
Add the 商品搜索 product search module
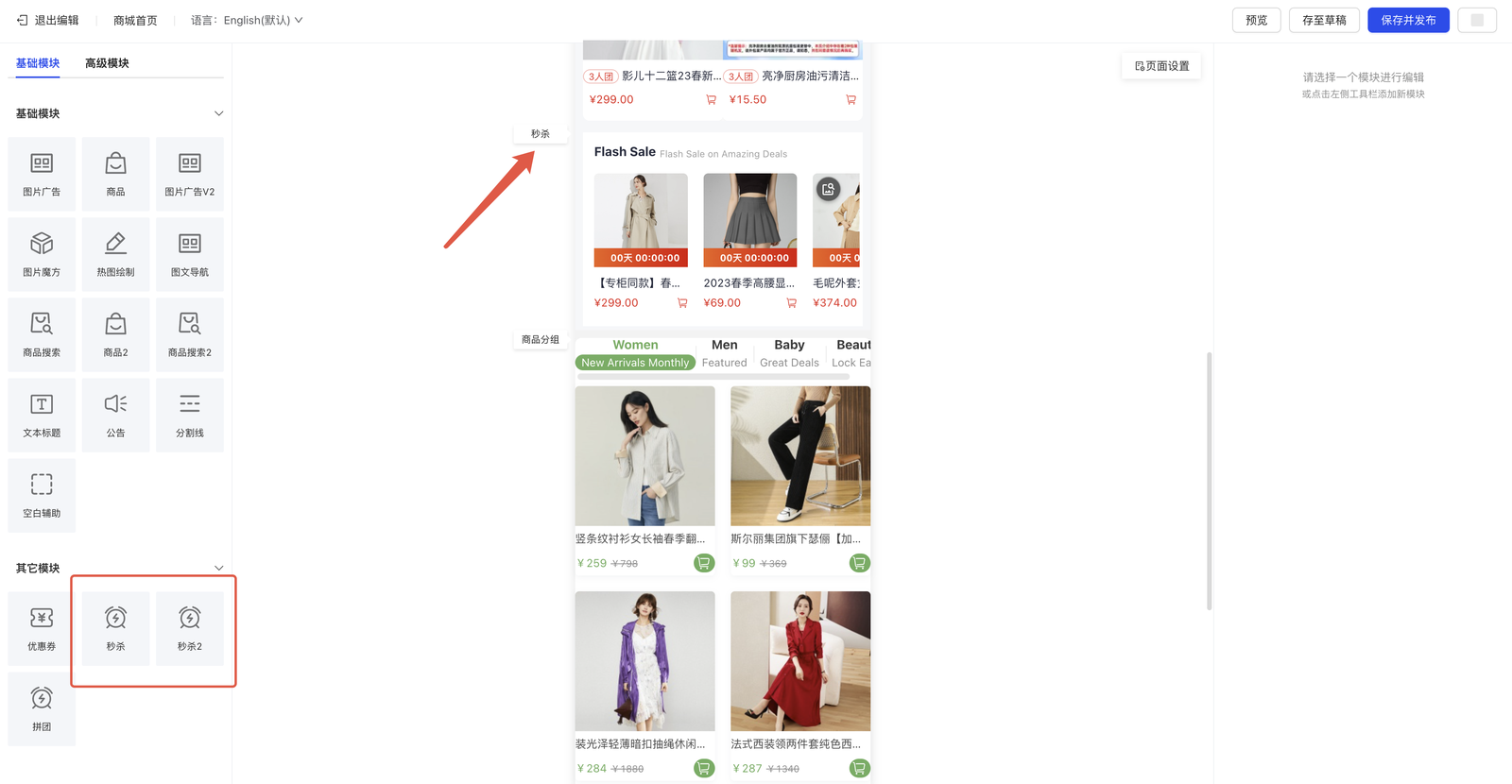pyautogui.click(x=42, y=334)
